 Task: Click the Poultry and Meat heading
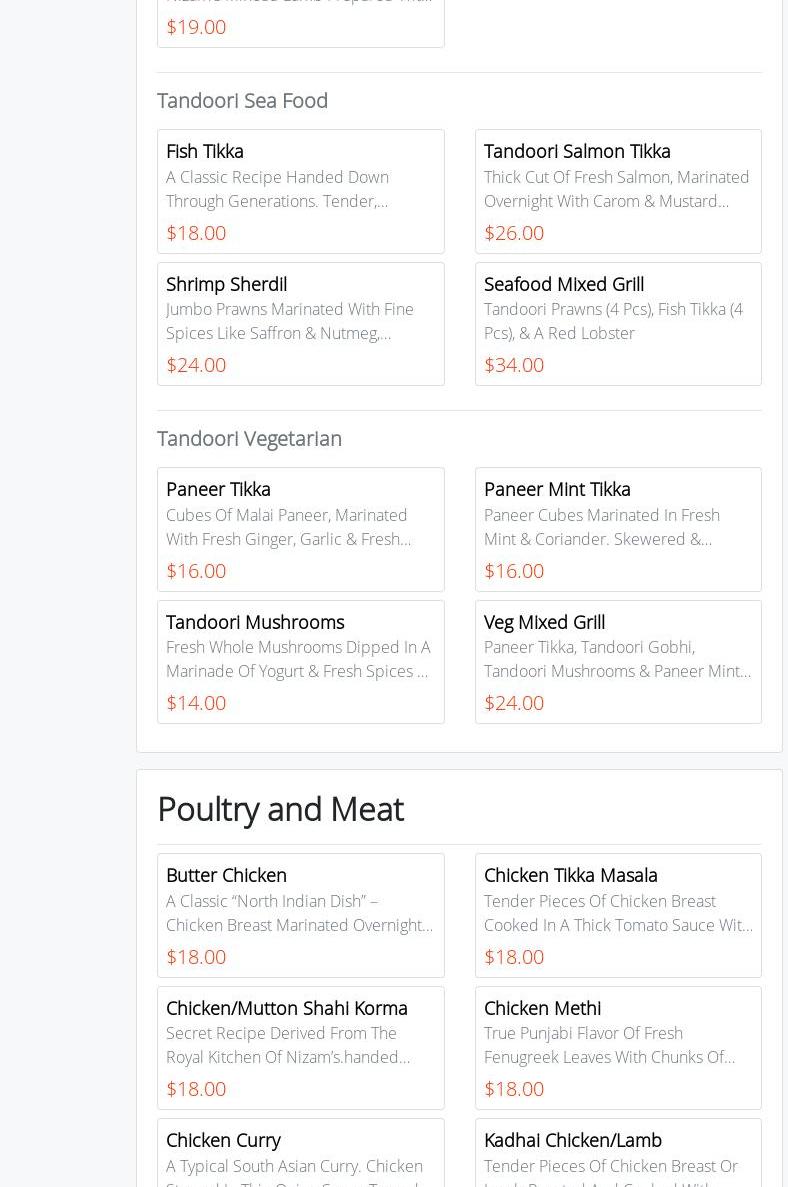click(x=280, y=808)
